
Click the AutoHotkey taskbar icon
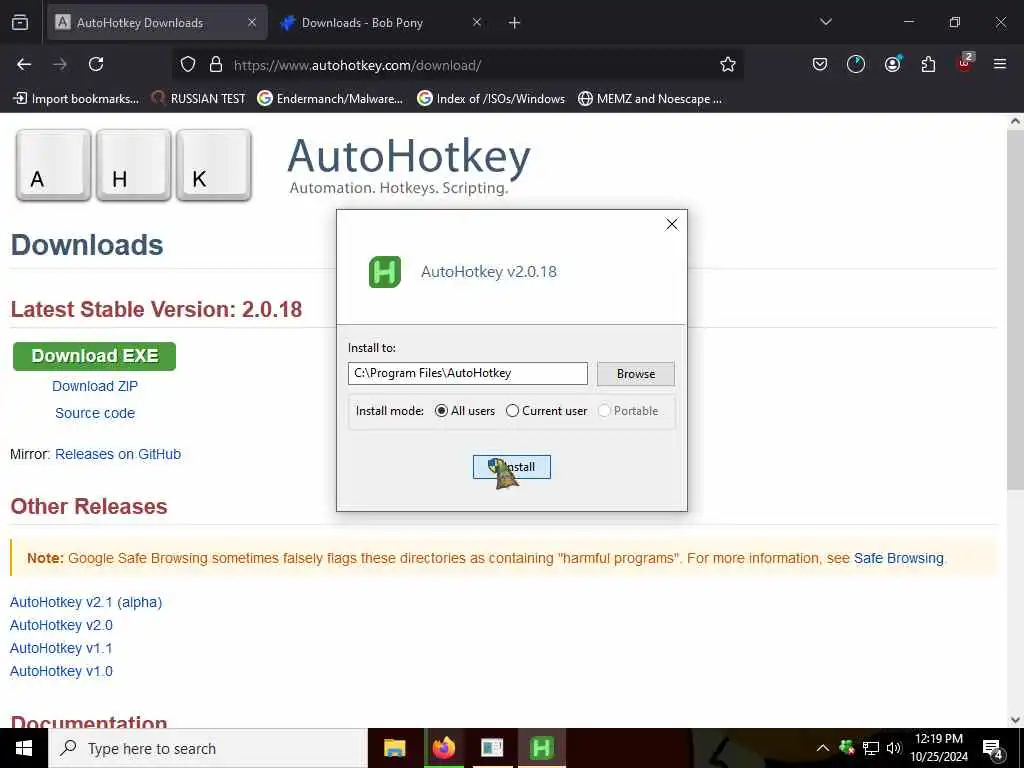(541, 748)
